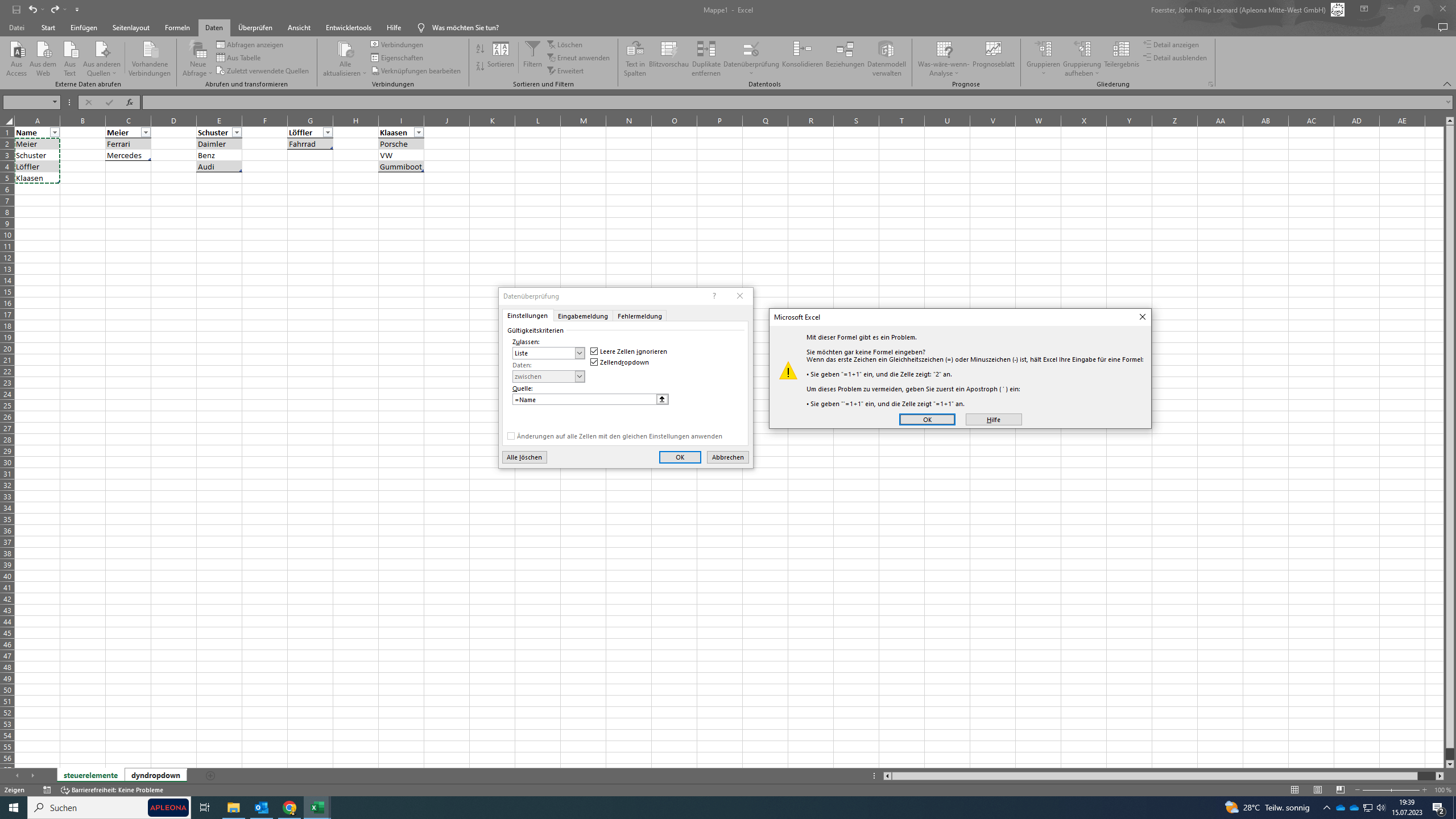
Task: Open Excel from the Windows taskbar
Action: [317, 807]
